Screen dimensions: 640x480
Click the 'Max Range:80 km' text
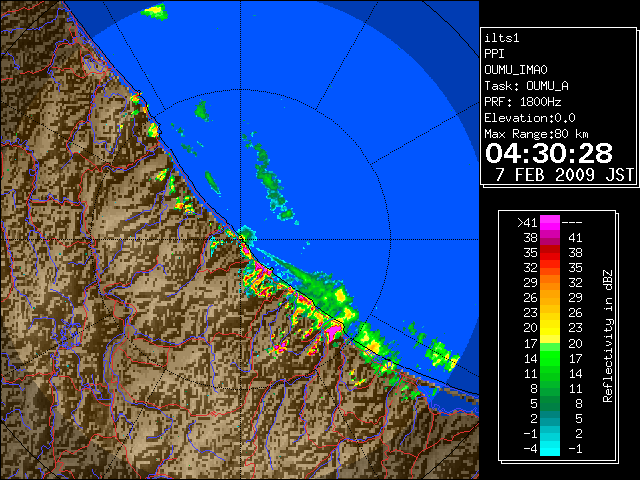(536, 134)
